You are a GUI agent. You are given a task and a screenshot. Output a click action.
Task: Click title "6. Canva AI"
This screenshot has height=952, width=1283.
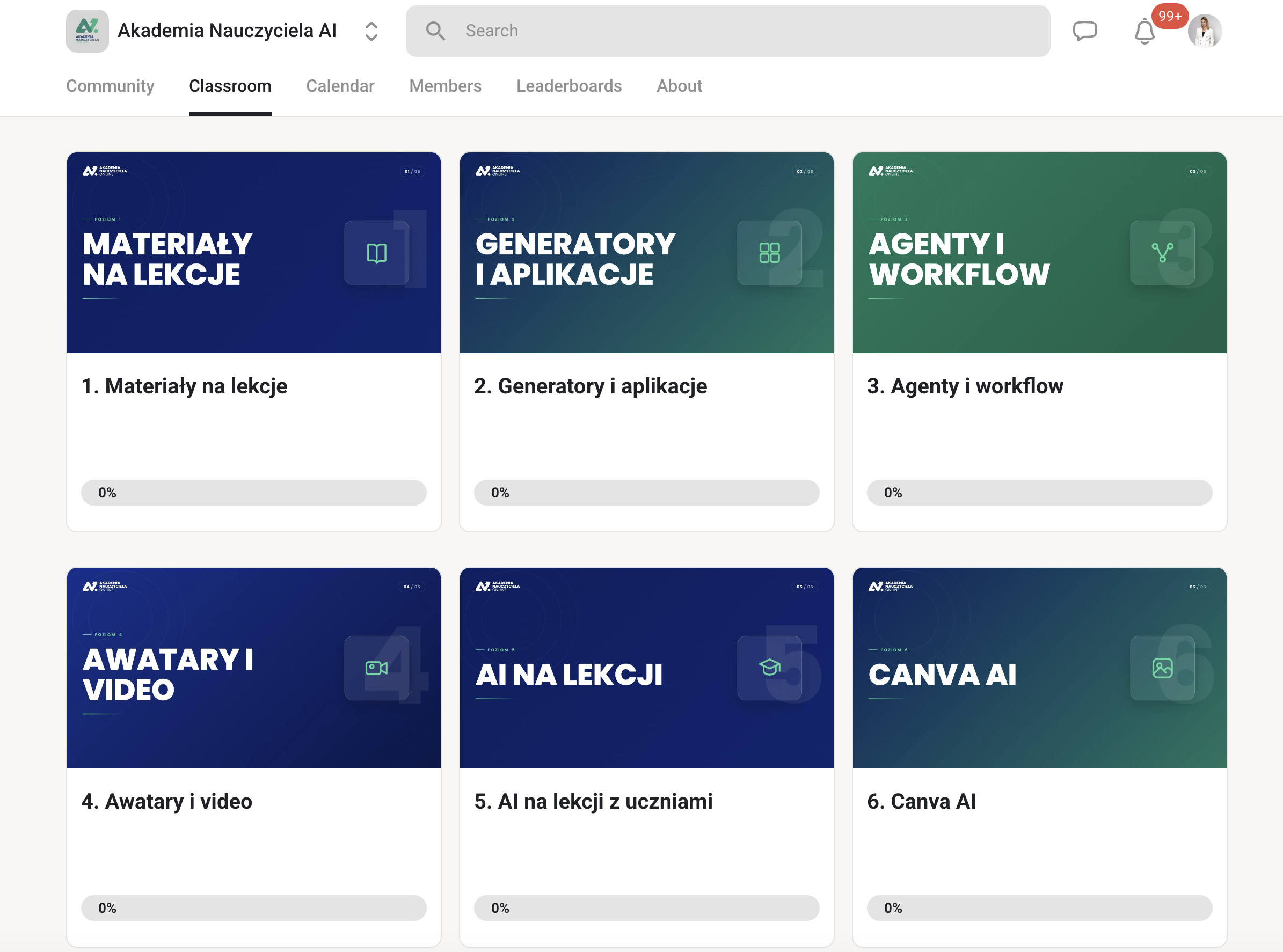[921, 802]
